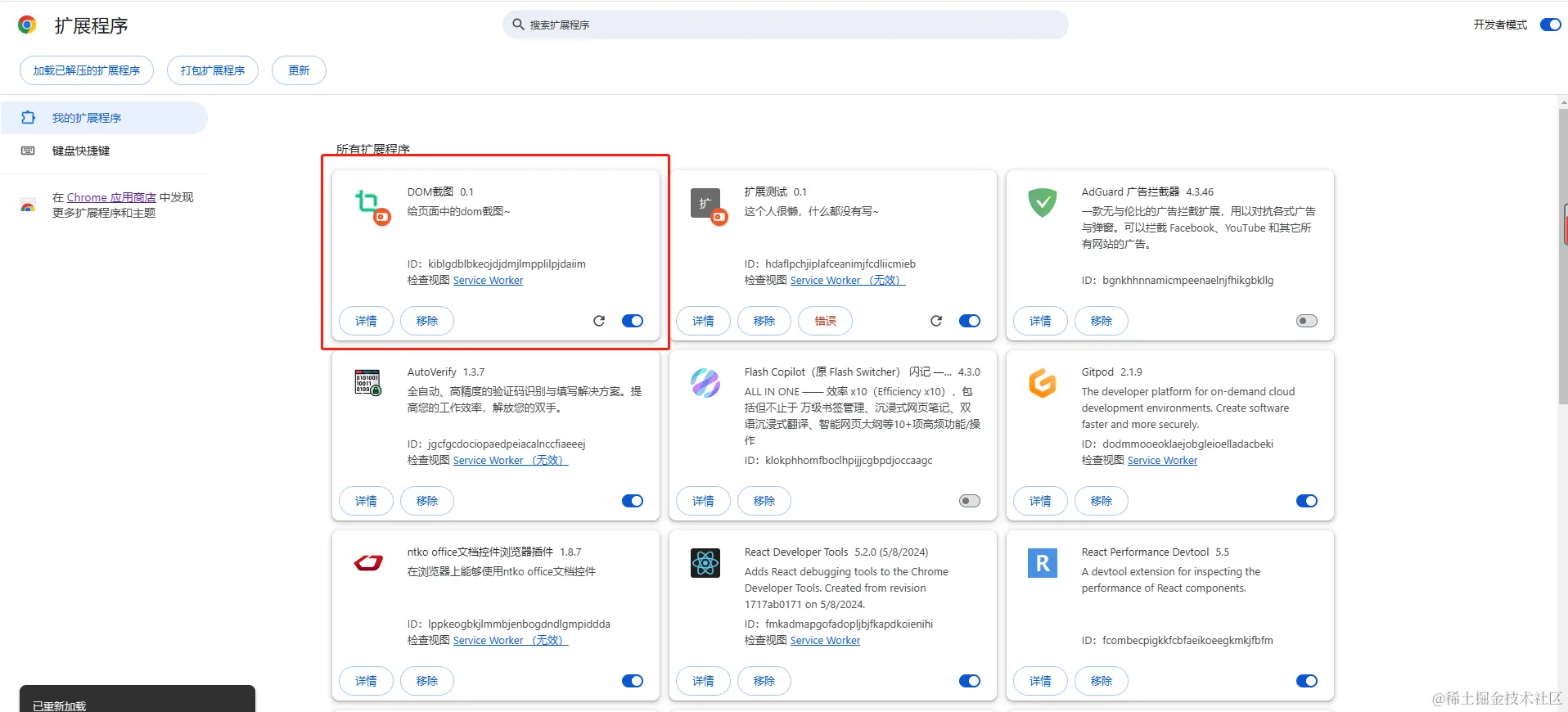Open Chrome 应用商店 link
Screen dimensions: 1568x712
111,197
